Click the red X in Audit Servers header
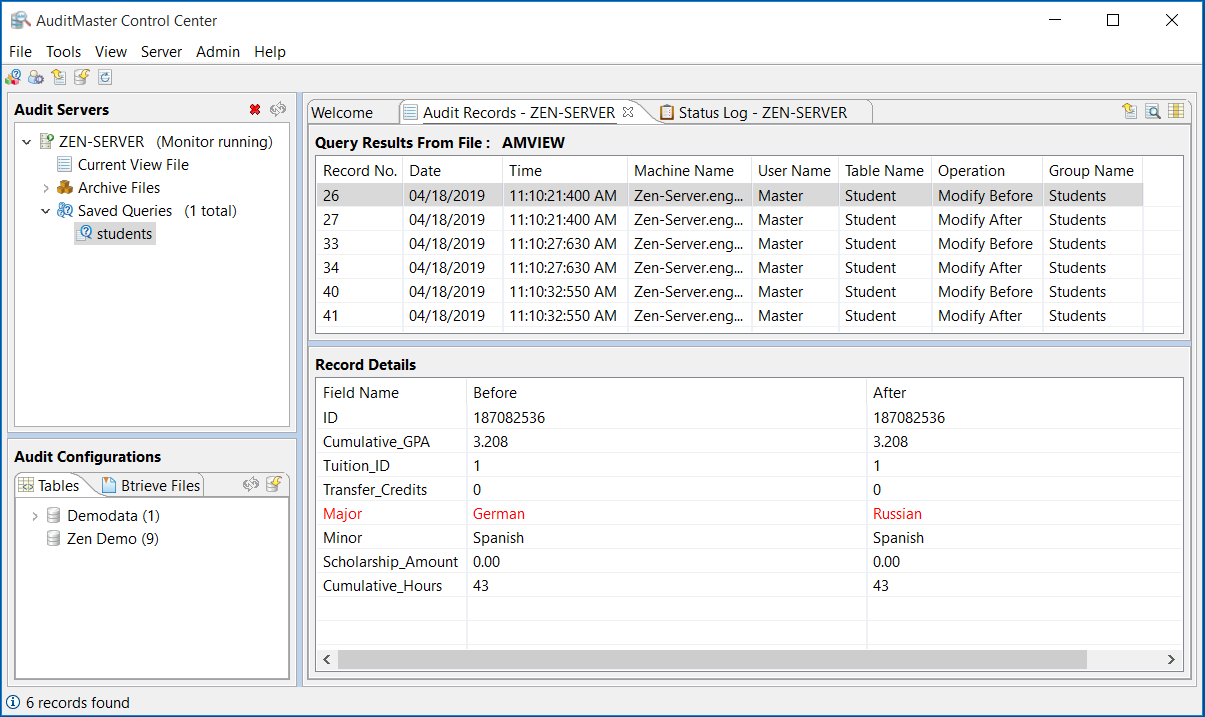This screenshot has width=1205, height=717. [x=255, y=110]
